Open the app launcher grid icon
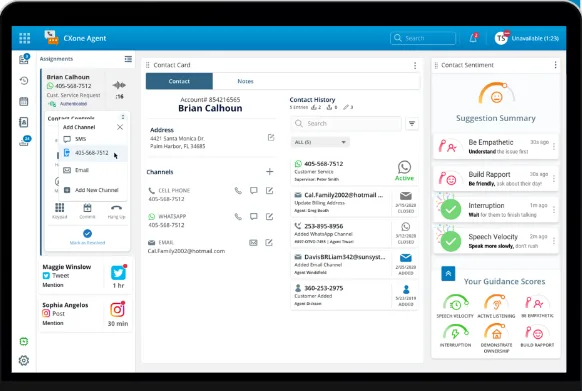582x391 pixels. (x=24, y=38)
